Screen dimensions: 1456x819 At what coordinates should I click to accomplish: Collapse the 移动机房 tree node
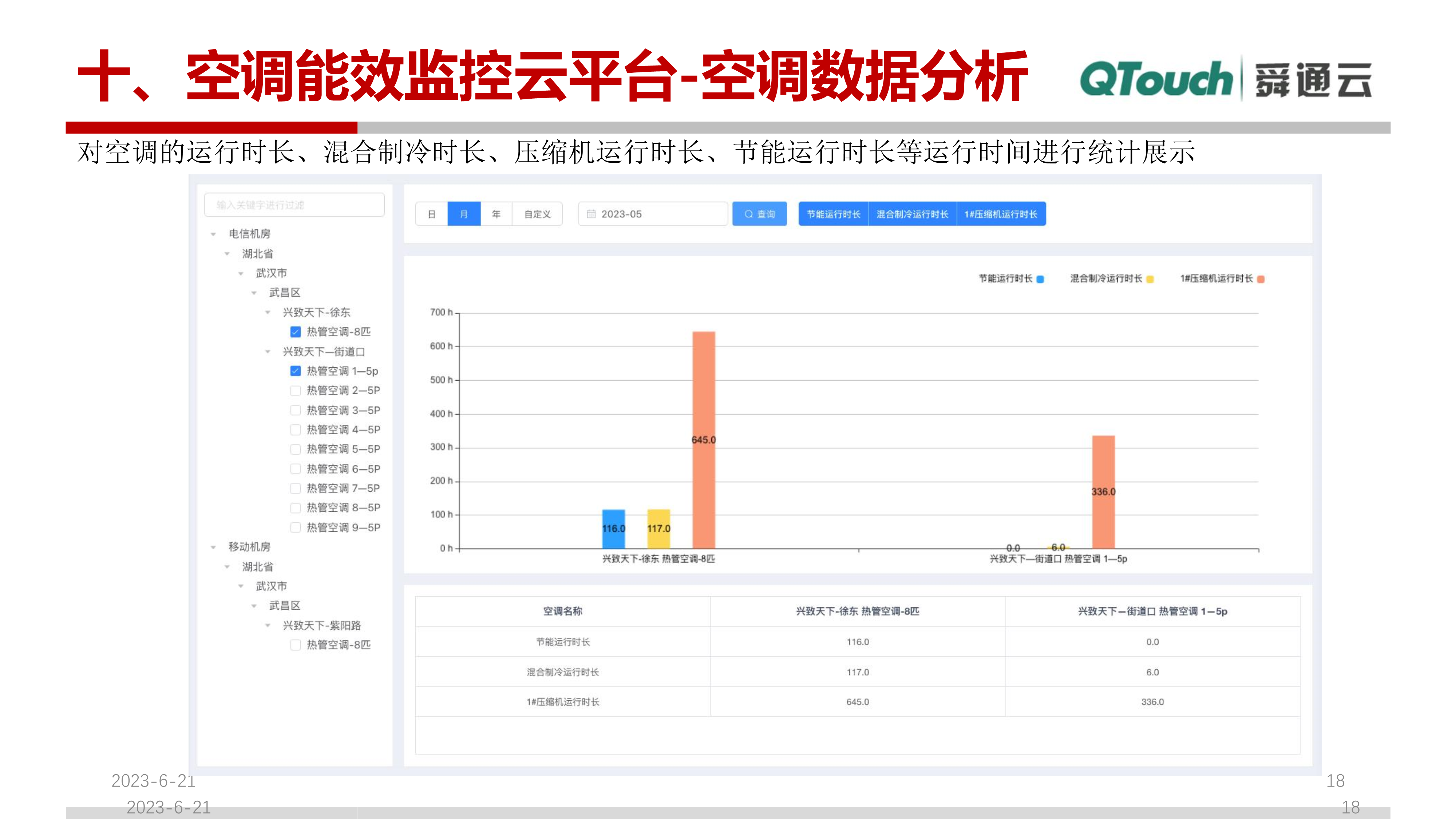coord(213,547)
